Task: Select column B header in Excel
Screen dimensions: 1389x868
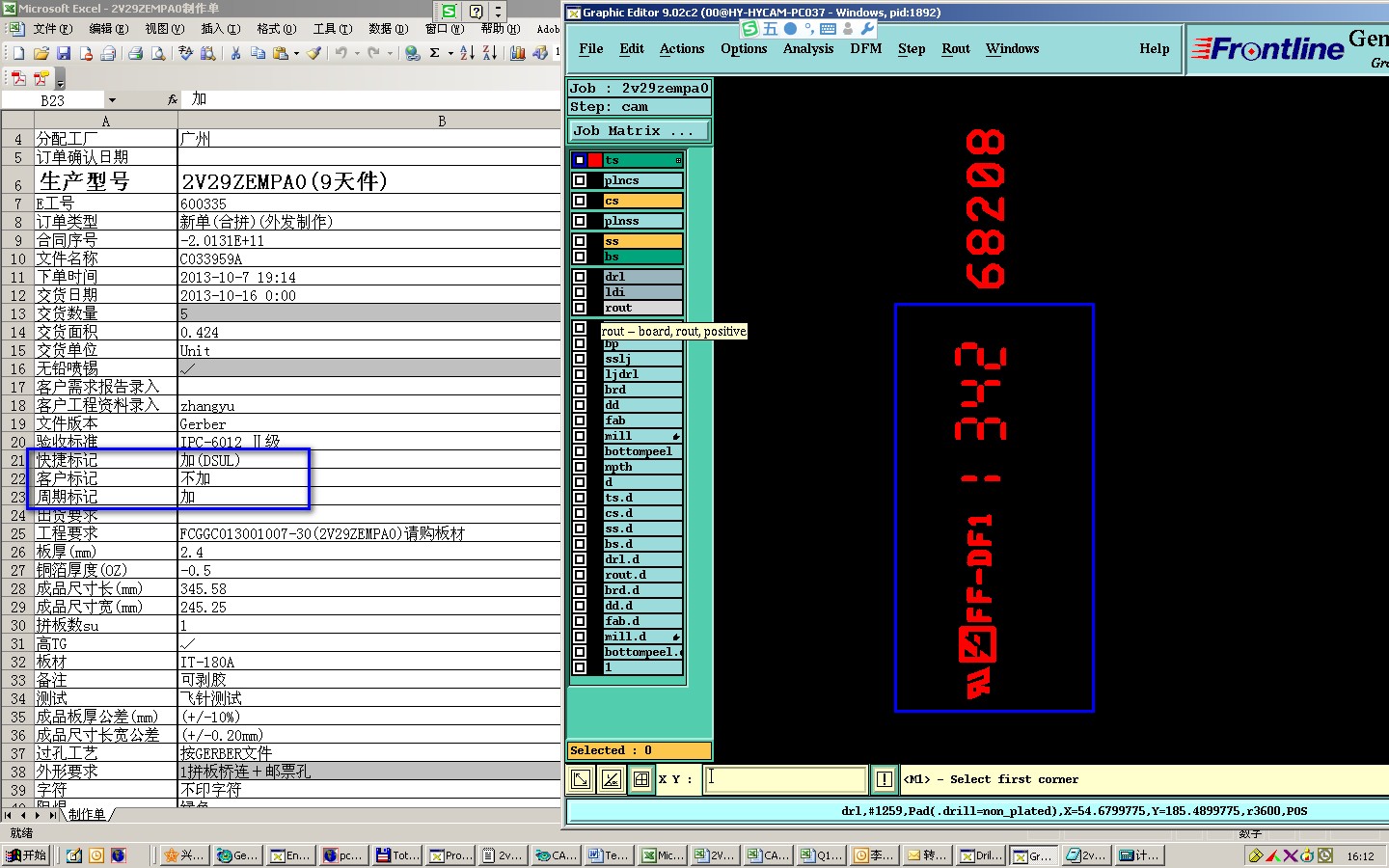Action: [369, 122]
